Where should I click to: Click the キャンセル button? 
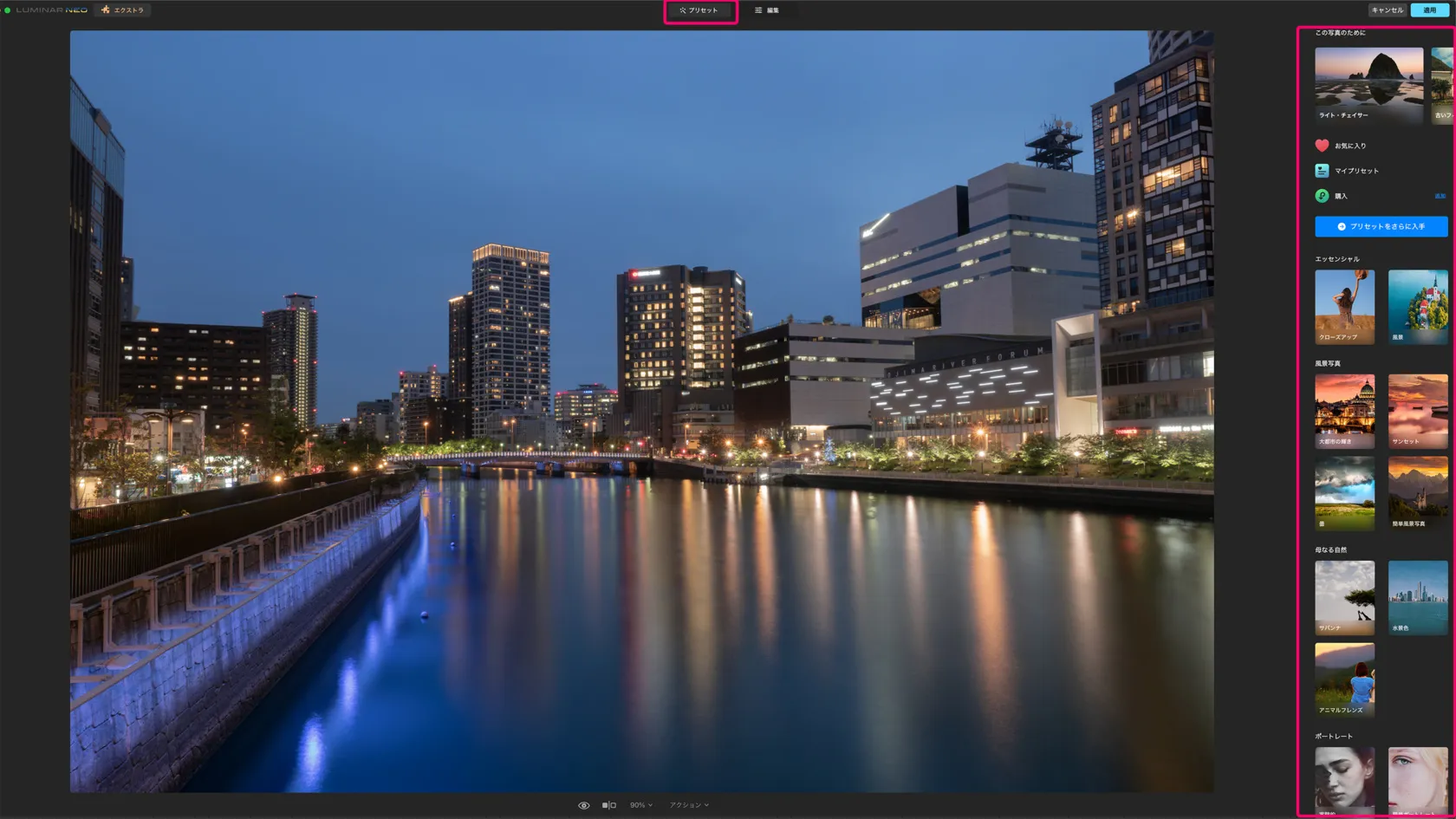pyautogui.click(x=1387, y=10)
